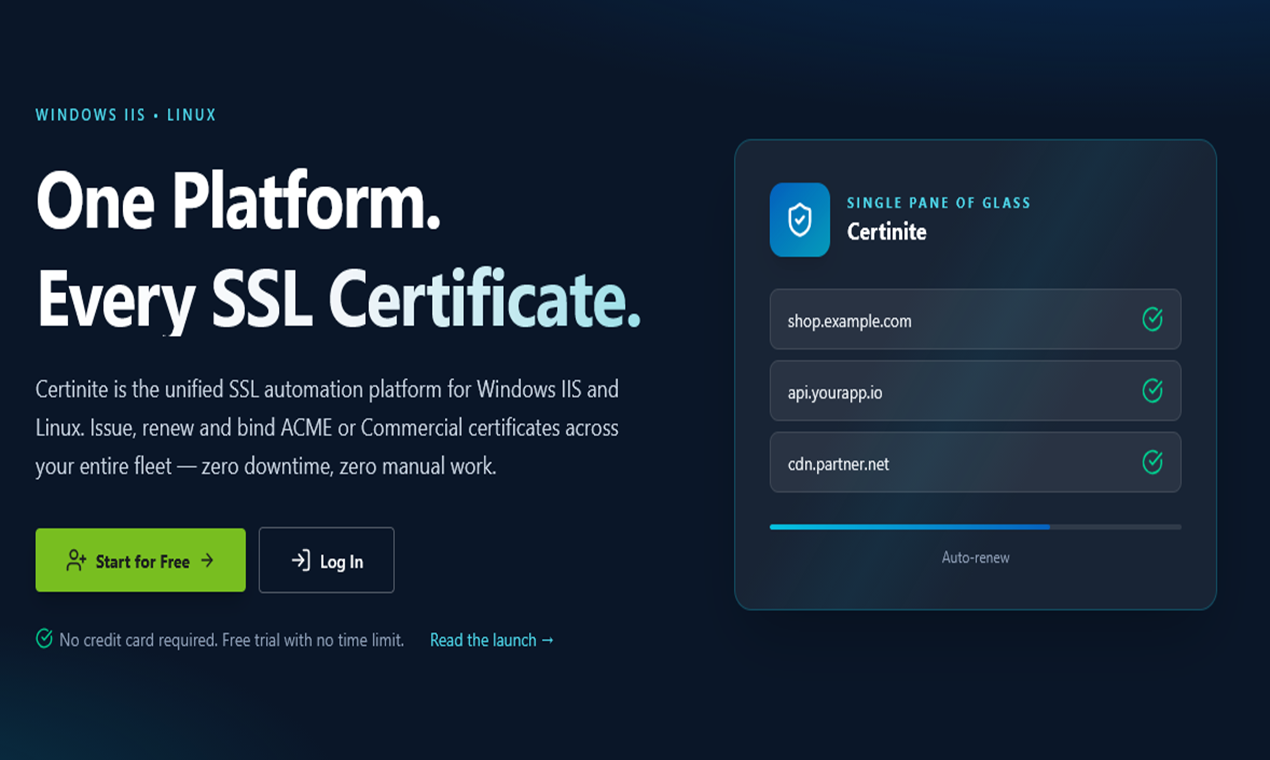Click the checkmark beside api.yourapp.io
1270x760 pixels.
[1152, 391]
